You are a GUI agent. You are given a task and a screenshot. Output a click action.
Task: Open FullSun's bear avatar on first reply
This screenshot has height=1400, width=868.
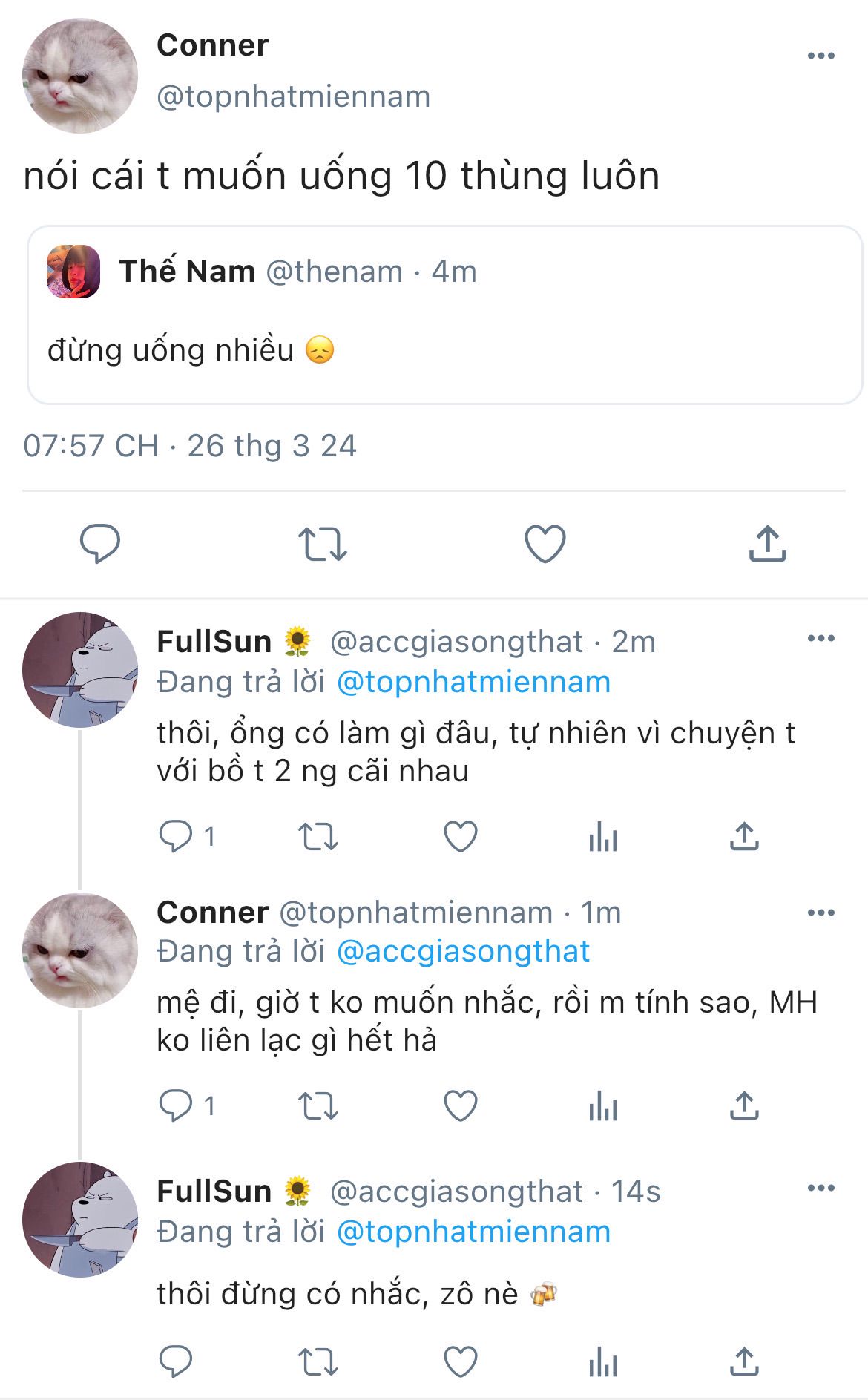point(80,669)
